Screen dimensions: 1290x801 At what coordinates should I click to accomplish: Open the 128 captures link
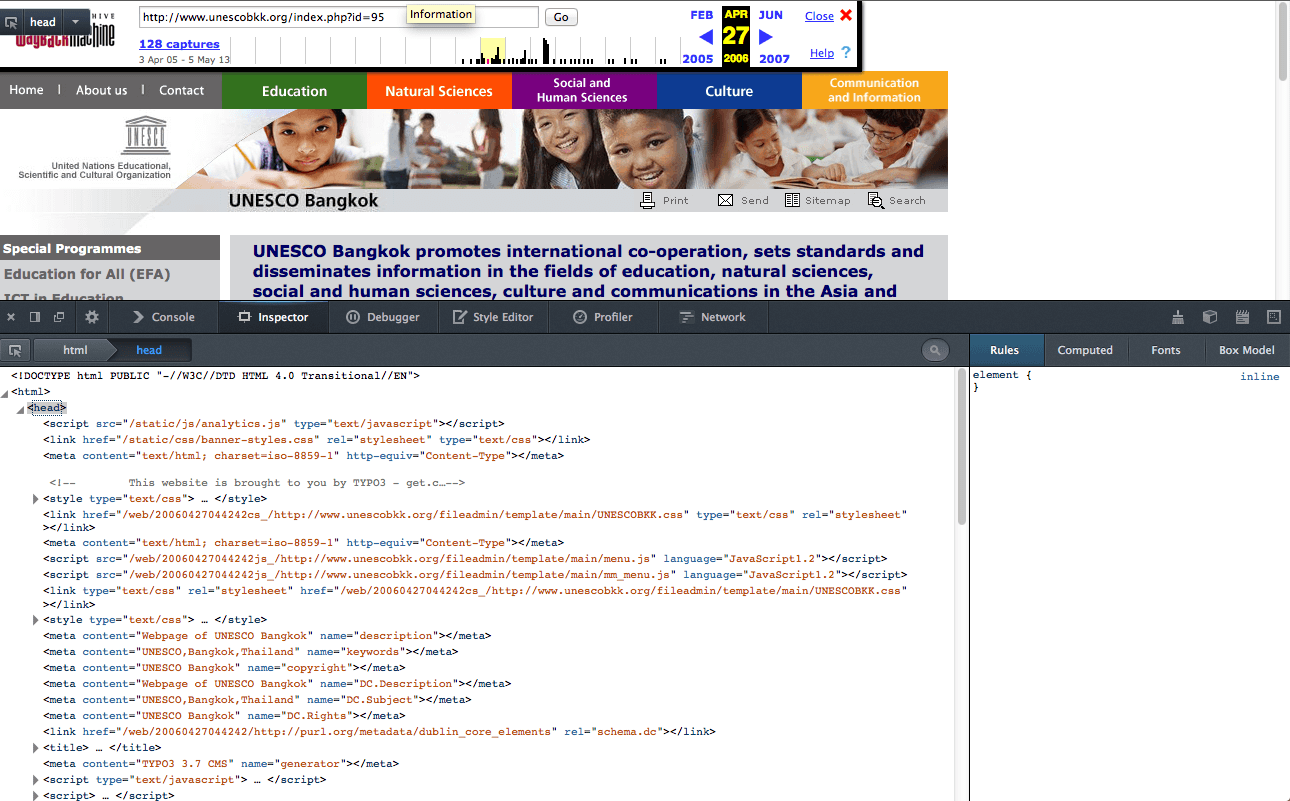click(x=179, y=44)
